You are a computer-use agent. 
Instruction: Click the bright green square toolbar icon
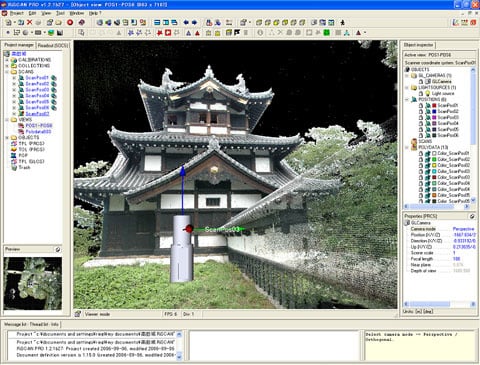(327, 33)
